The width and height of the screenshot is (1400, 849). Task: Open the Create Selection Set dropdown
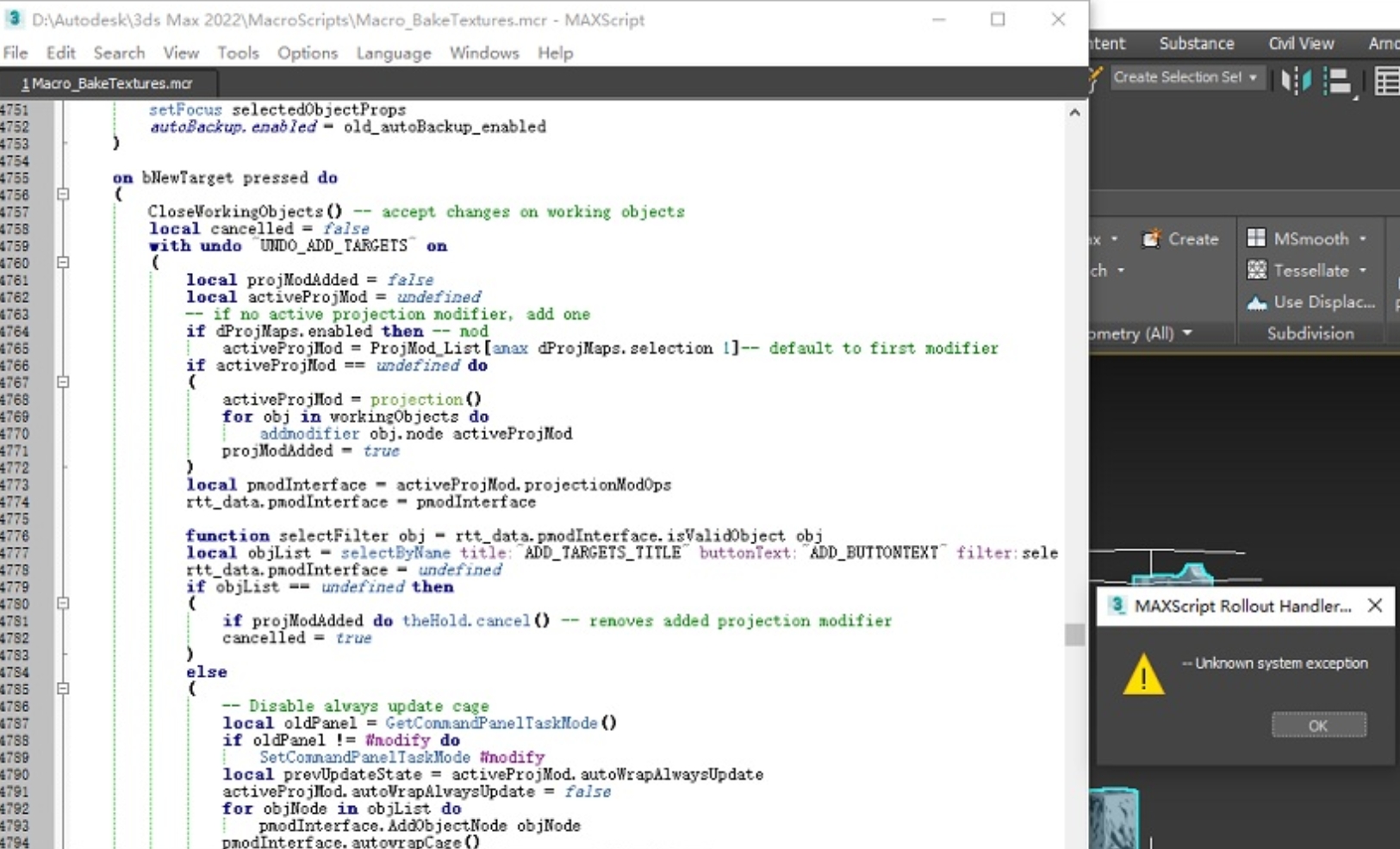[x=1252, y=77]
